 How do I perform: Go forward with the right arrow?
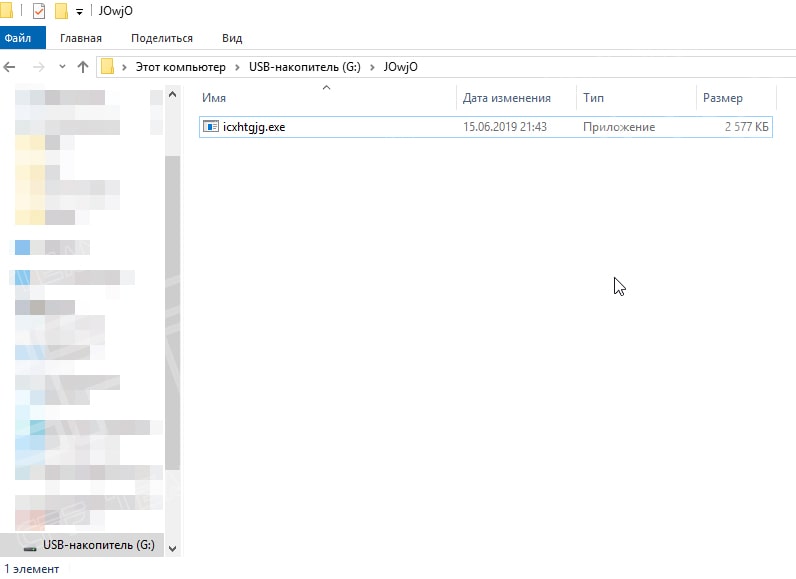pos(39,66)
